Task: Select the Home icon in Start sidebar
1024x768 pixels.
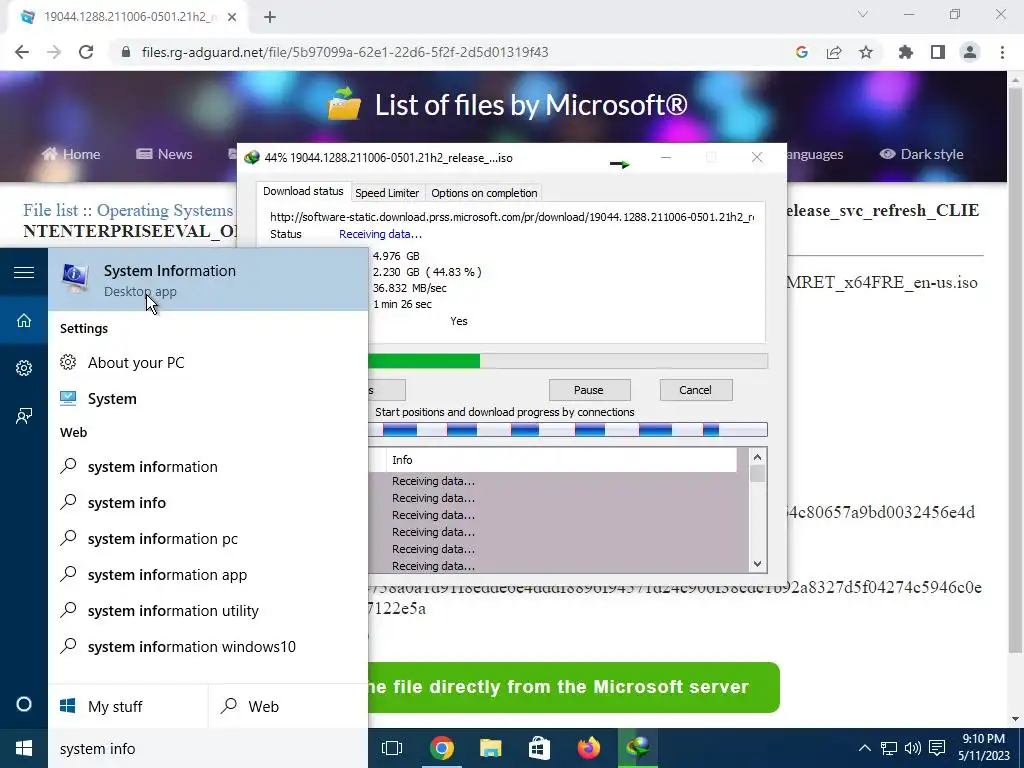Action: coord(24,320)
